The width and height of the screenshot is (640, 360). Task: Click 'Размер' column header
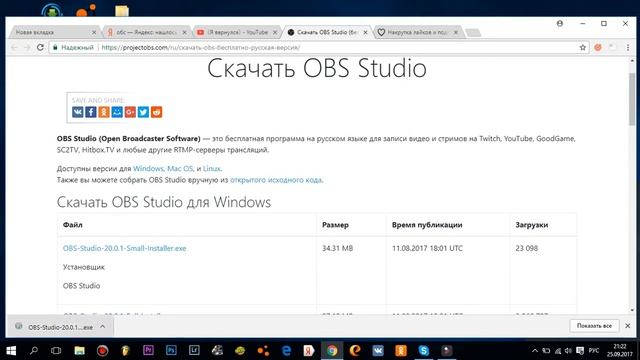335,224
